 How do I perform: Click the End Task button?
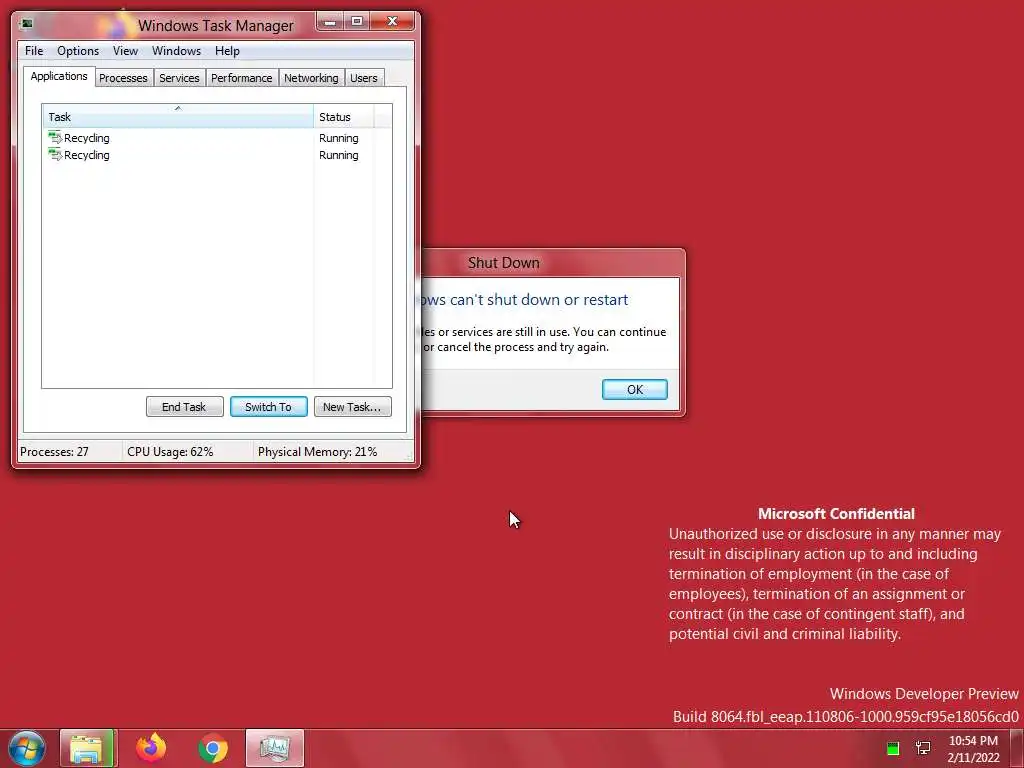tap(185, 407)
